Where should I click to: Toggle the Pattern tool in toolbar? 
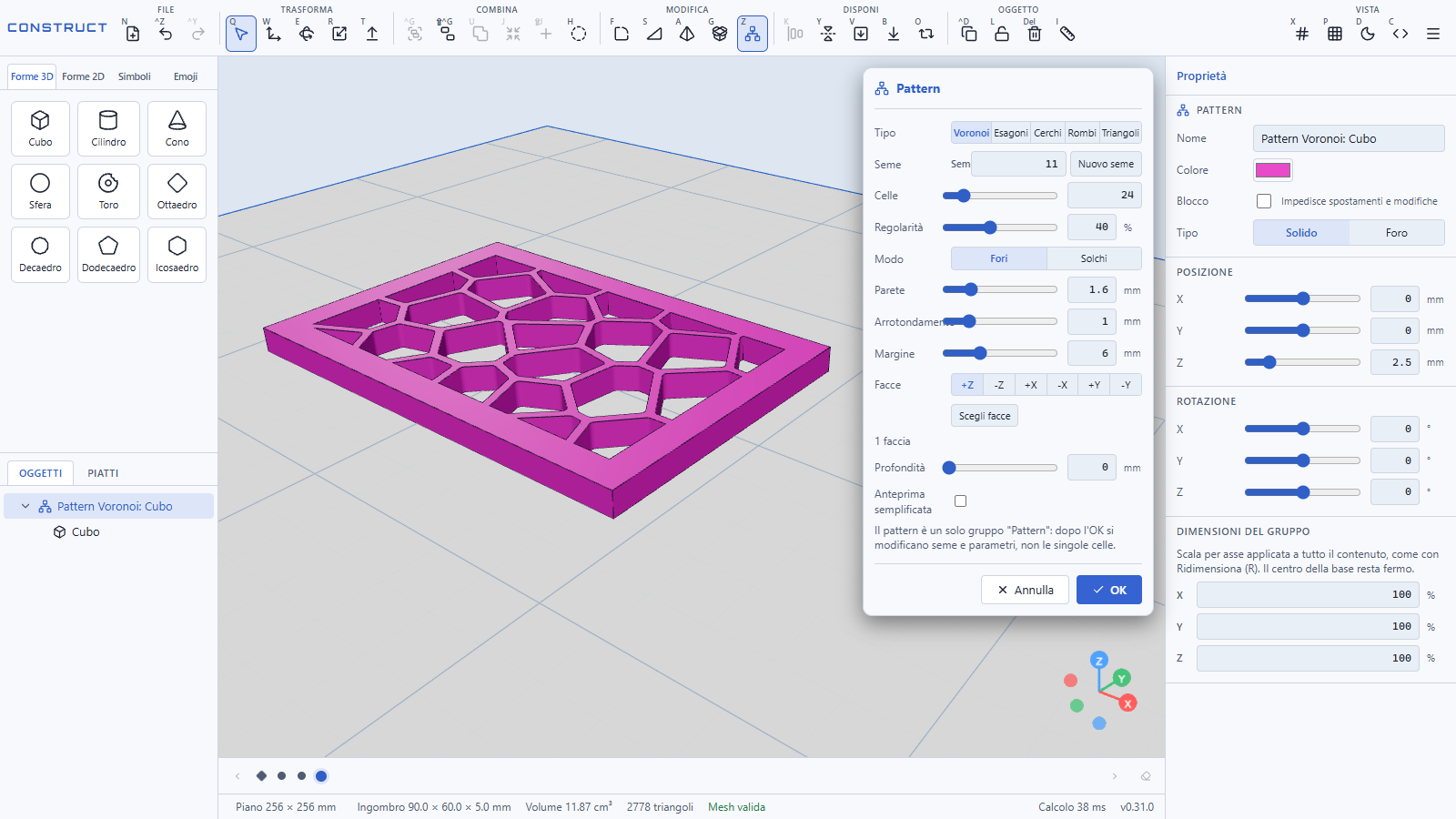(x=753, y=34)
